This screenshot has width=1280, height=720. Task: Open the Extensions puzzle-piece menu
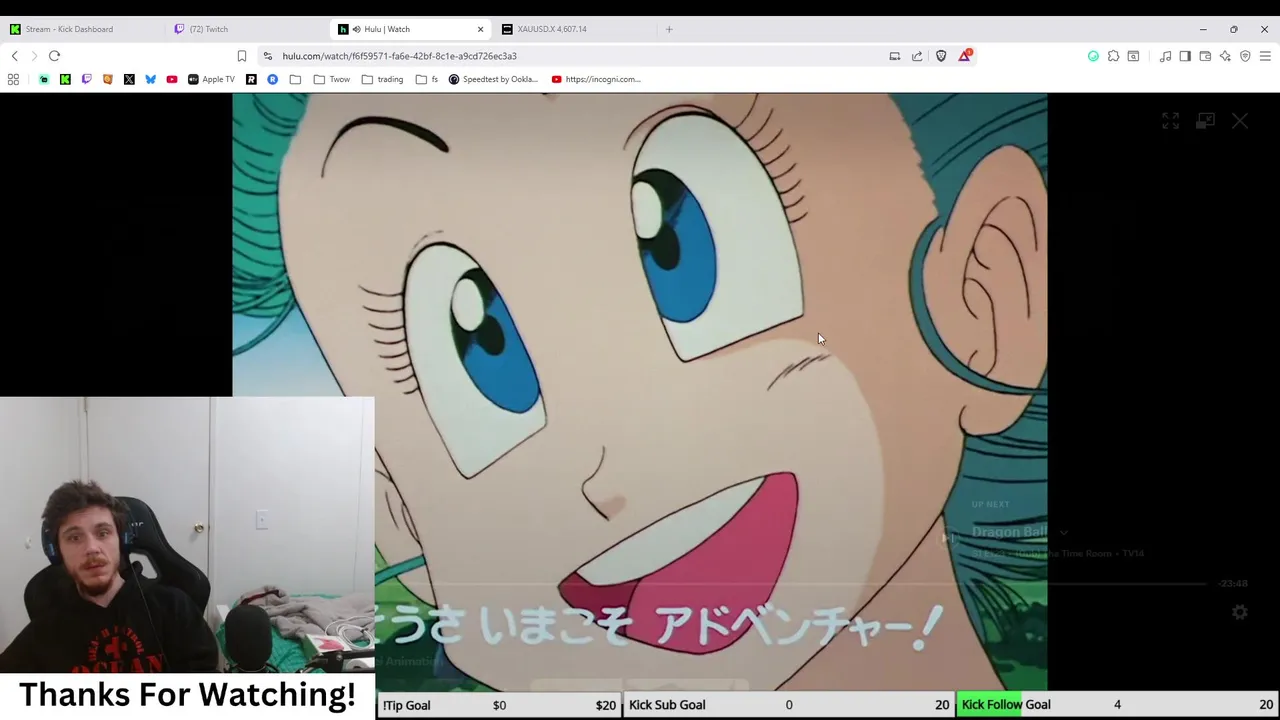point(1113,56)
